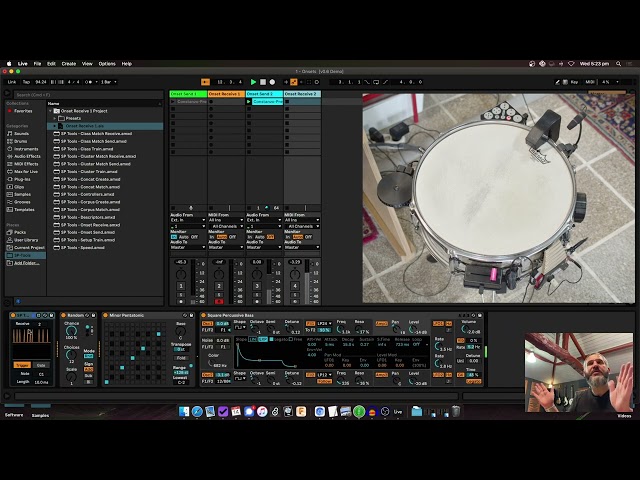Select SP Tools - Speed.amxd file
640x480 pixels.
coord(82,248)
